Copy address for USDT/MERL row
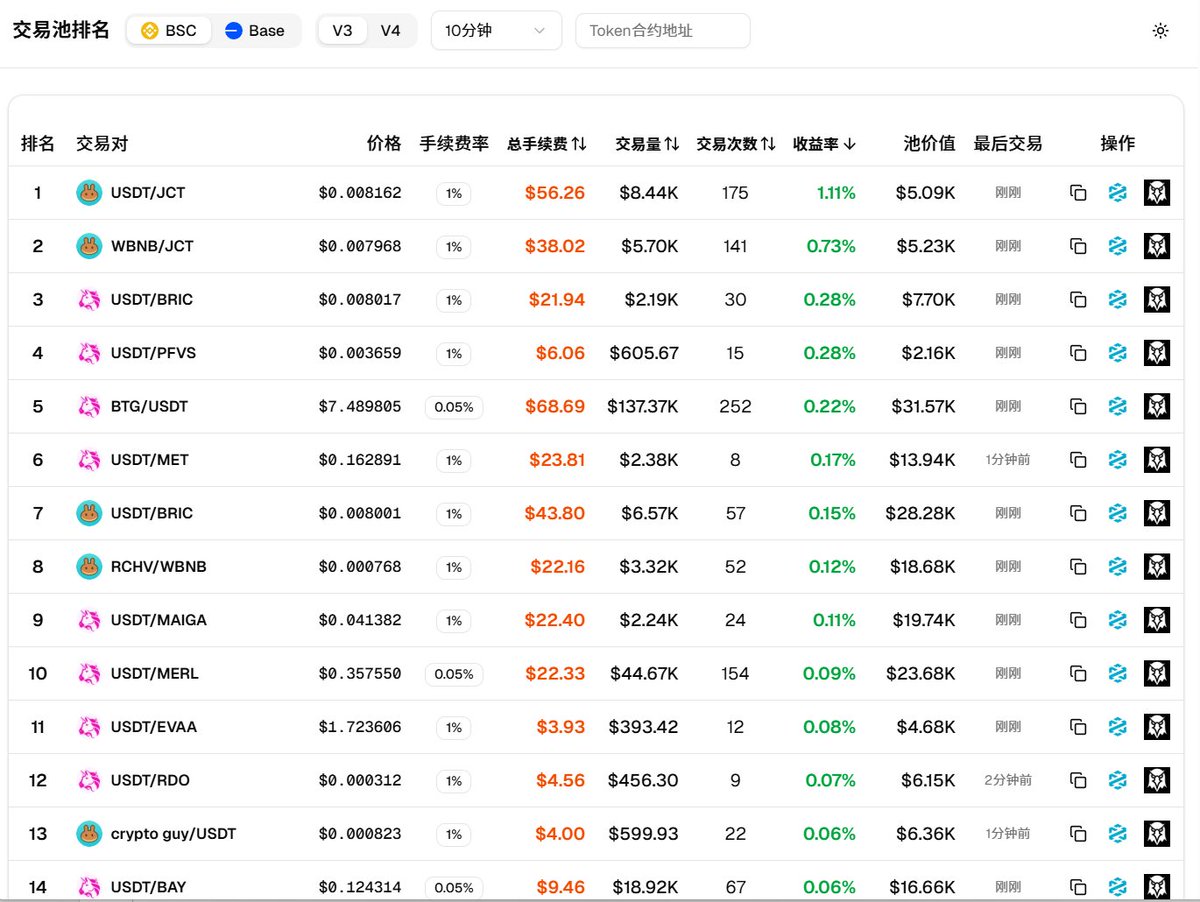 click(1078, 673)
